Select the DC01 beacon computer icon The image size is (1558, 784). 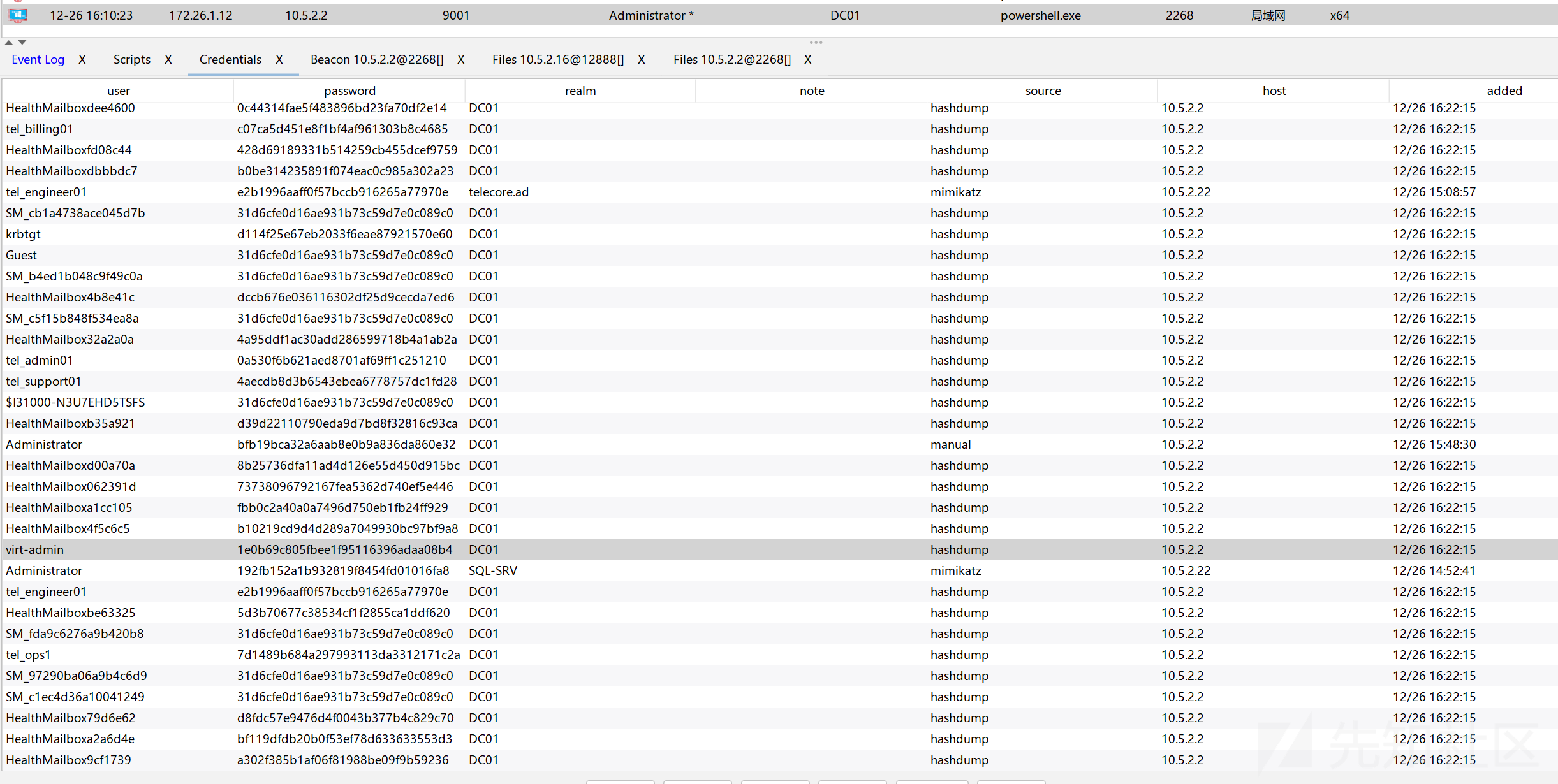pos(18,15)
